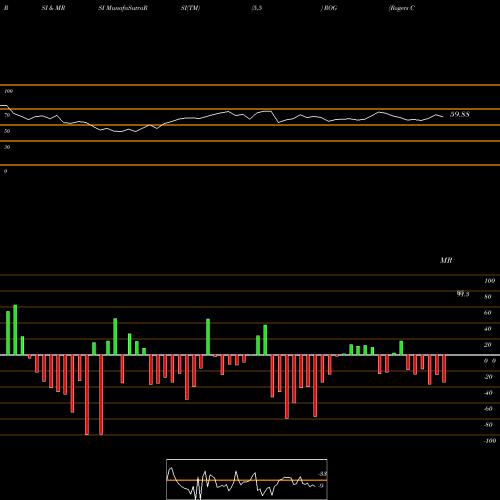Click the 'SI MunafaSutraR' header text
Image resolution: width=500 pixels, height=500 pixels.
point(123,8)
